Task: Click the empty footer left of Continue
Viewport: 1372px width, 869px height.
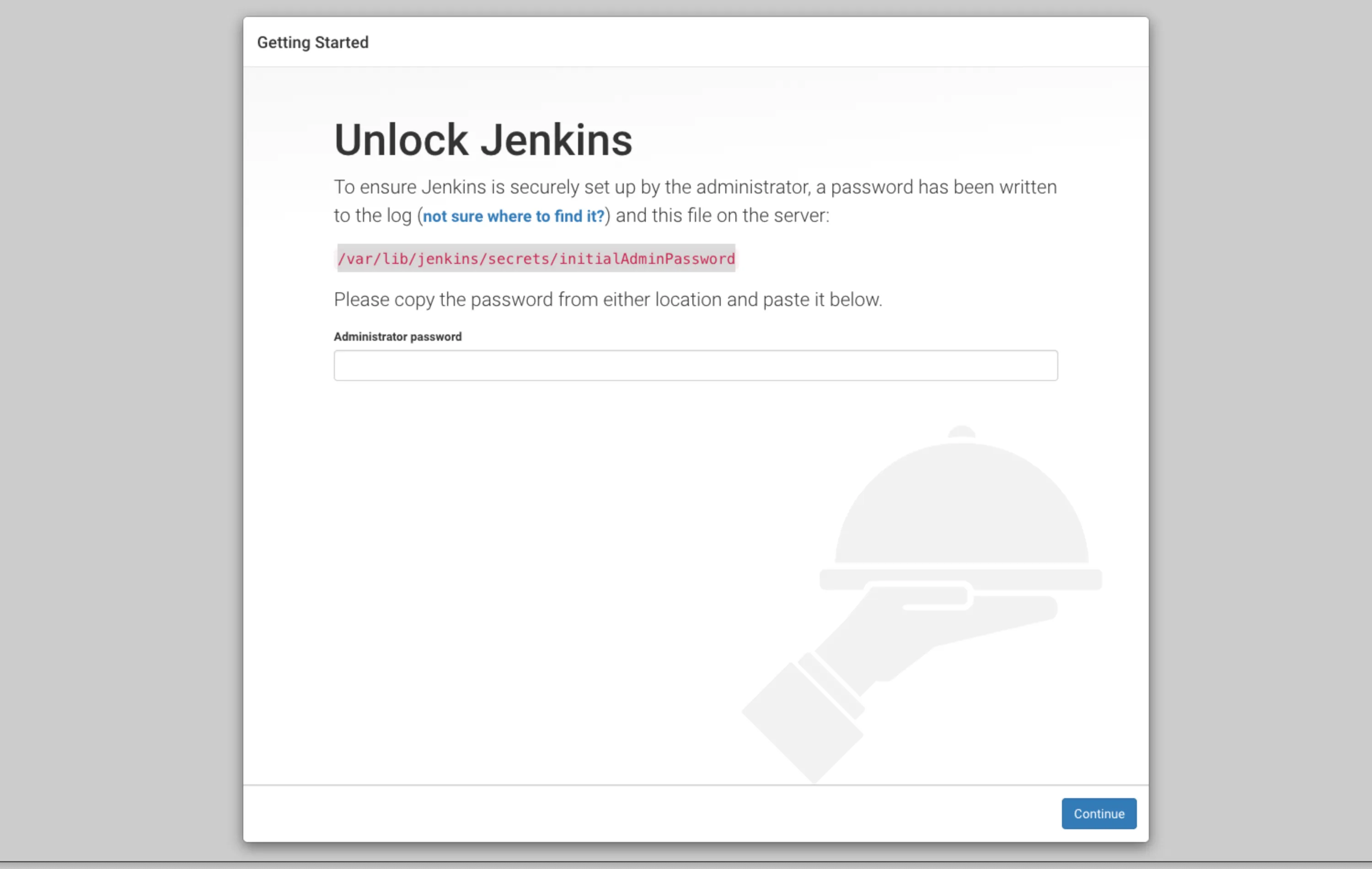Action: [627, 813]
